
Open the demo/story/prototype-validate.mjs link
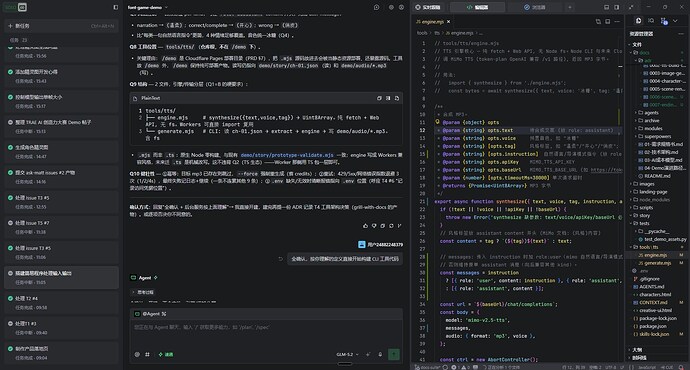287,155
